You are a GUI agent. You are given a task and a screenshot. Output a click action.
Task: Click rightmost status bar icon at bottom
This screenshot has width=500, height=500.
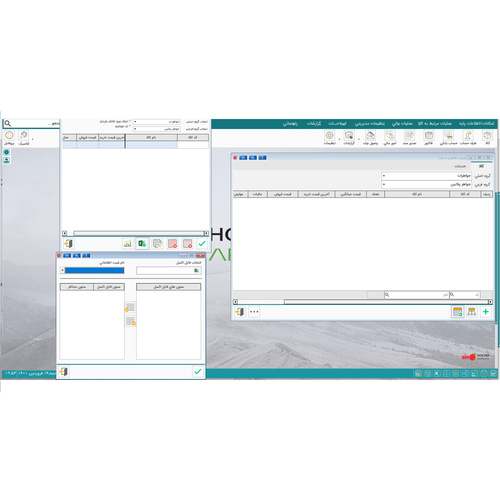click(493, 374)
